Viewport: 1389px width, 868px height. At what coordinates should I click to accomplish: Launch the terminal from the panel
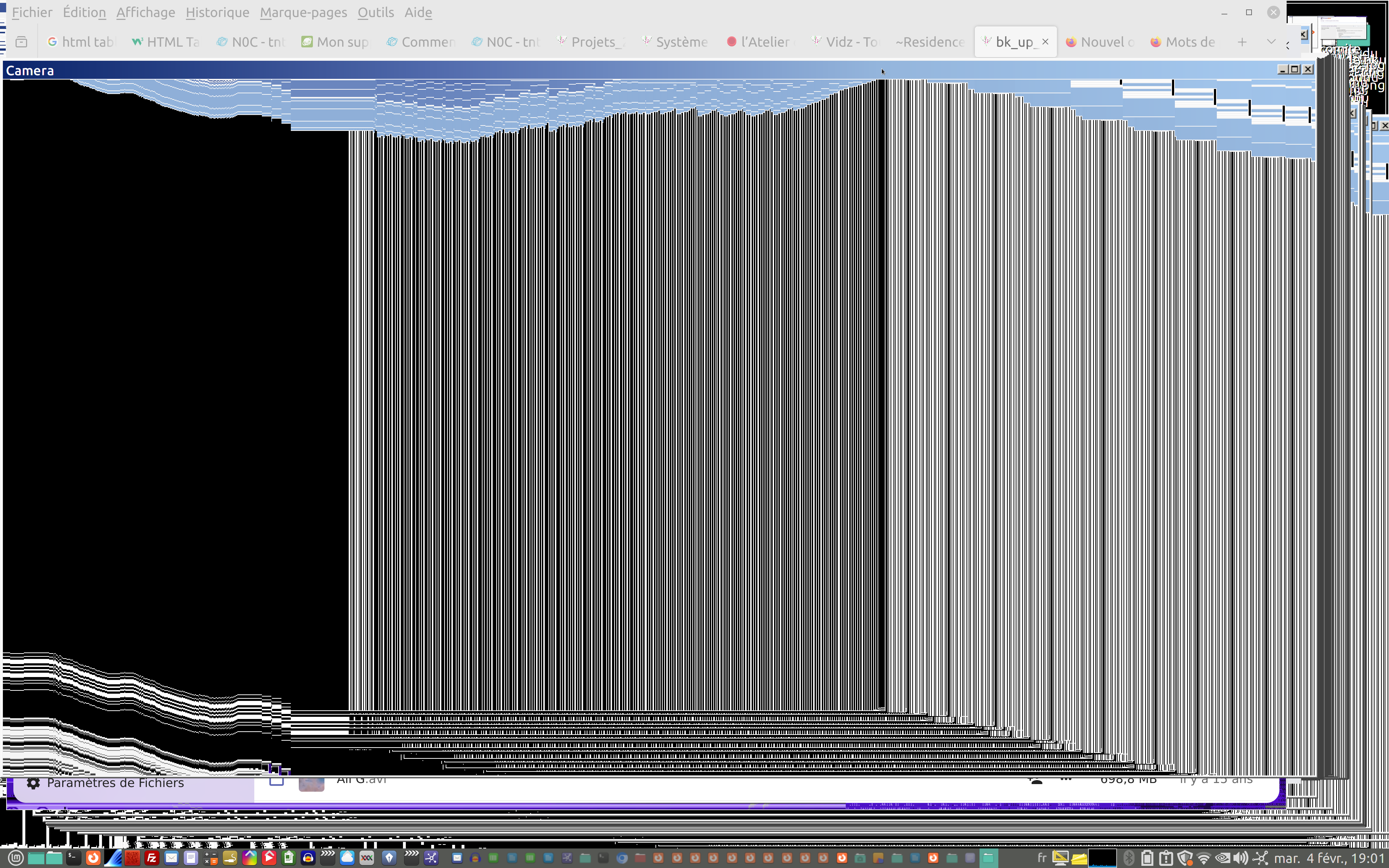click(x=73, y=858)
